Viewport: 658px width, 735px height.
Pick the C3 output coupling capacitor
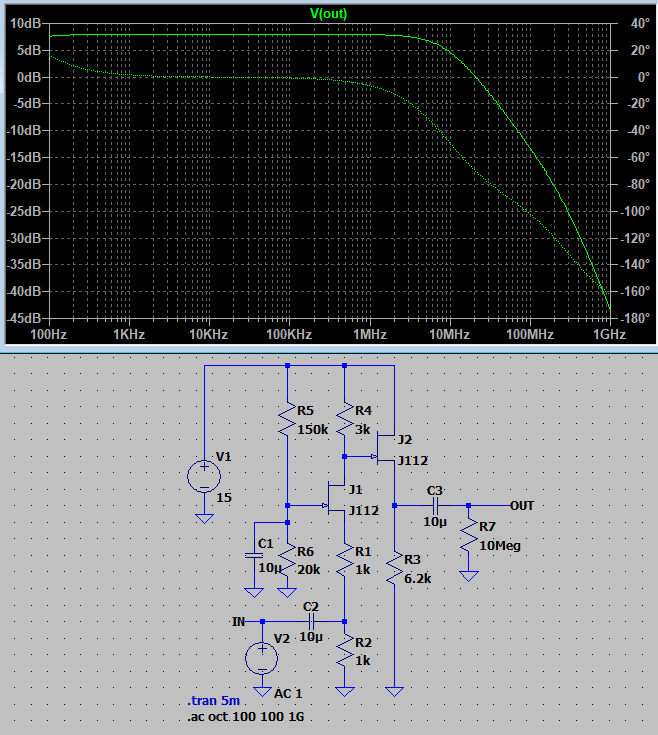click(433, 505)
